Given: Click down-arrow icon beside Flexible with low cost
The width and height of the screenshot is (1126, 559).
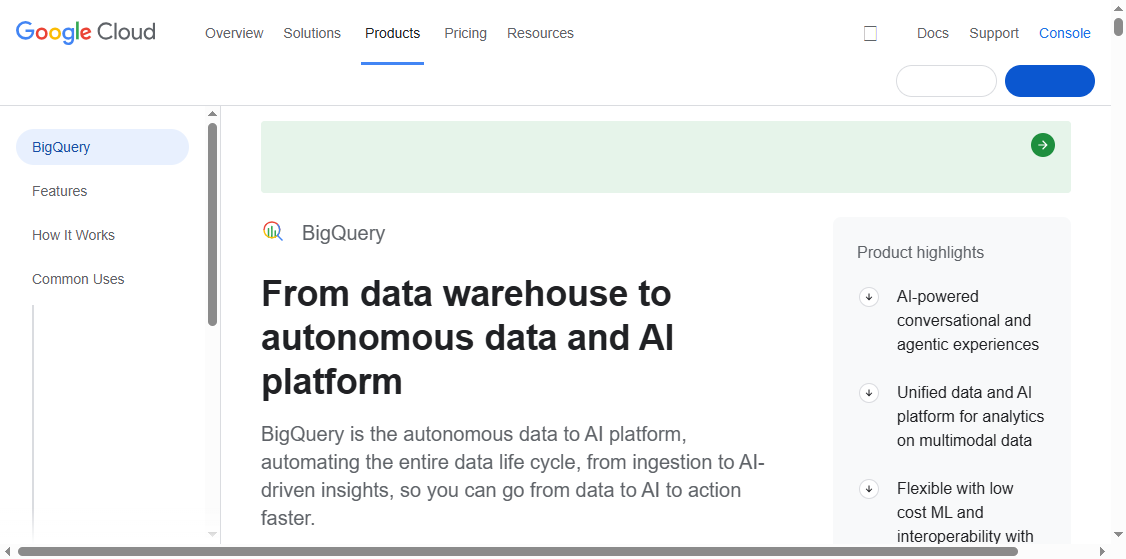Looking at the screenshot, I should pyautogui.click(x=869, y=489).
